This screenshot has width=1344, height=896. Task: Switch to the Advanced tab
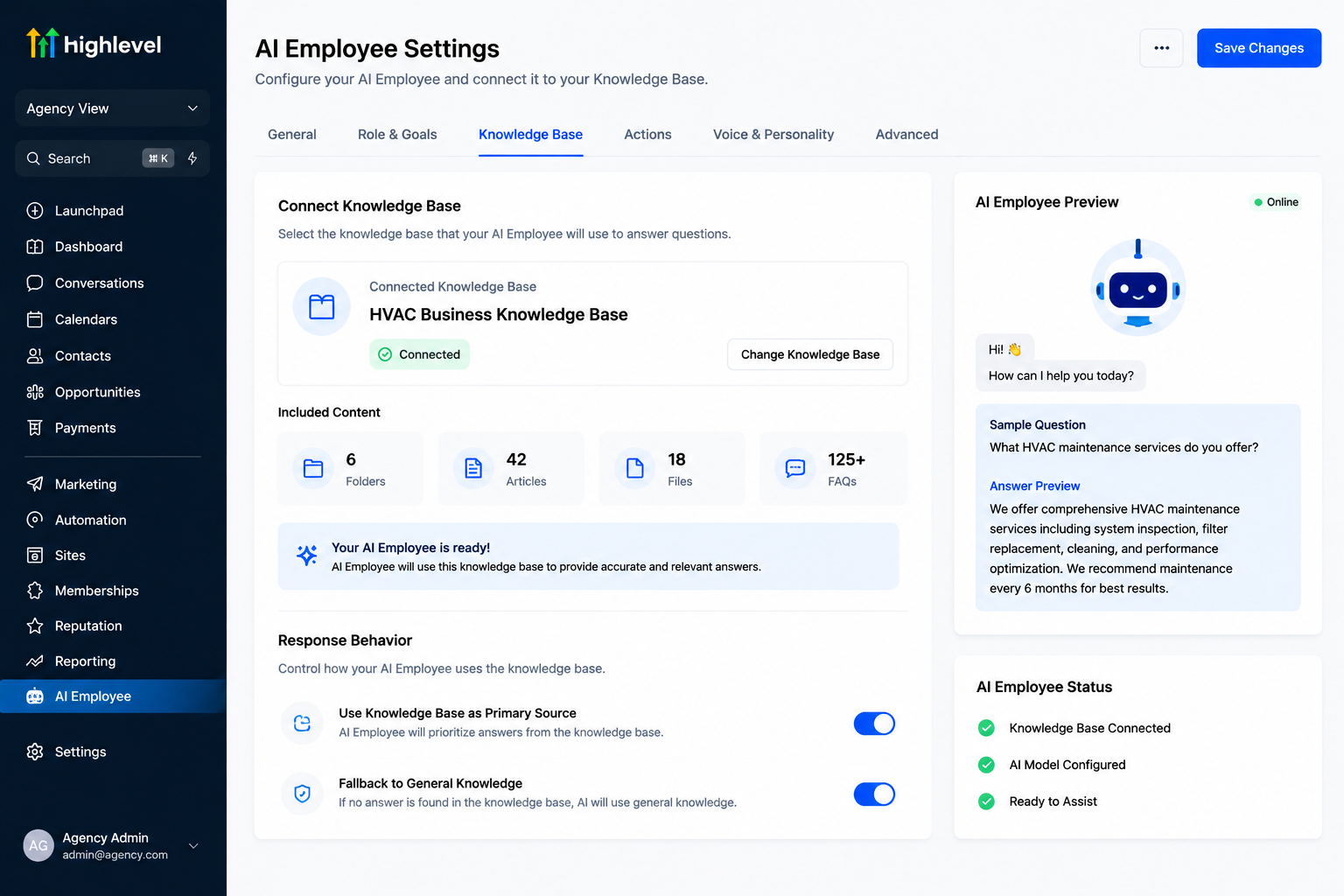(x=906, y=135)
